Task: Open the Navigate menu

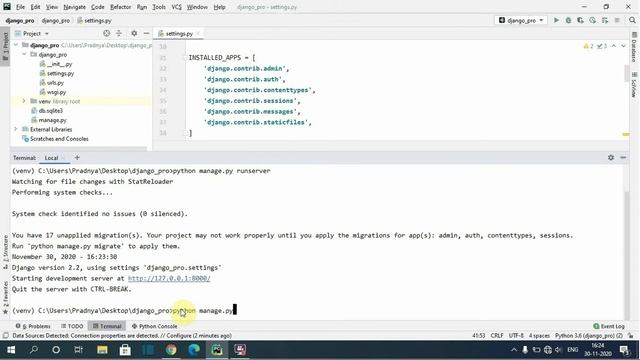Action: pos(75,7)
